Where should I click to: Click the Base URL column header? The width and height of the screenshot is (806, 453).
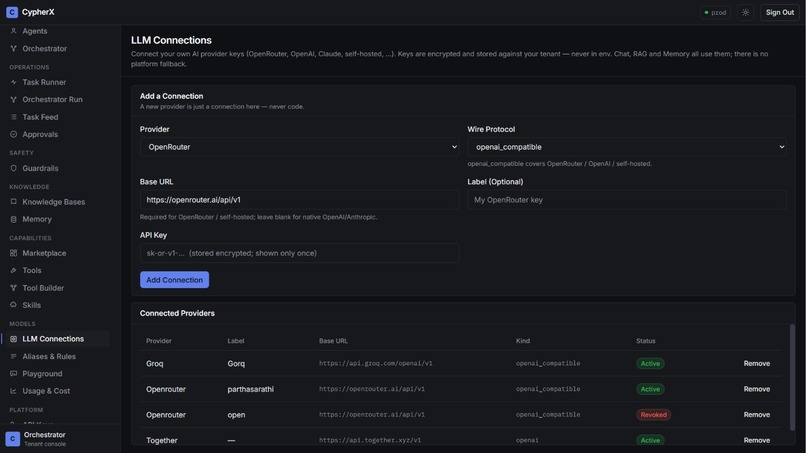coord(333,341)
